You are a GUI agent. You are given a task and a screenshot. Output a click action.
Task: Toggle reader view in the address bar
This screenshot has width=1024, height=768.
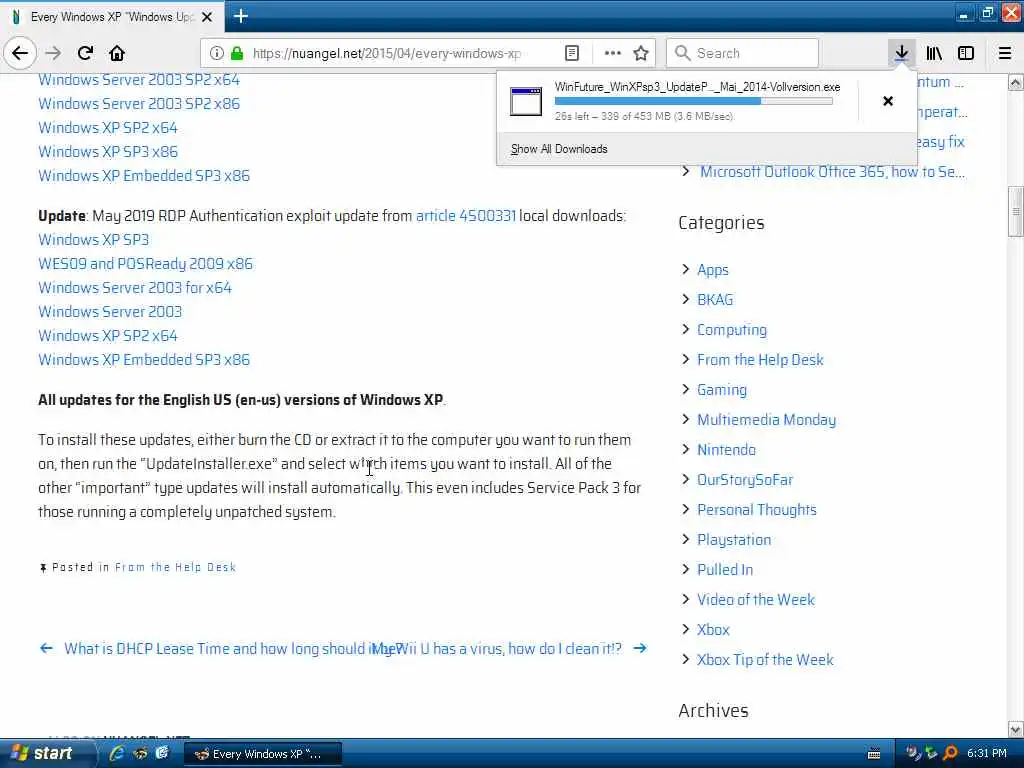[x=572, y=53]
